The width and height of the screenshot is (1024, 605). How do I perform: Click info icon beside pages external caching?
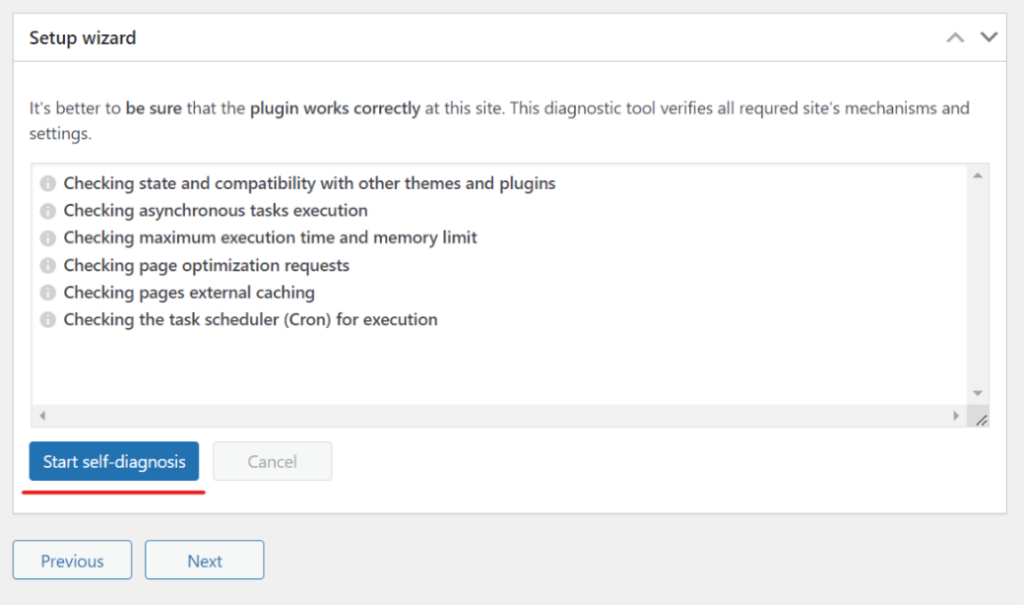tap(48, 293)
